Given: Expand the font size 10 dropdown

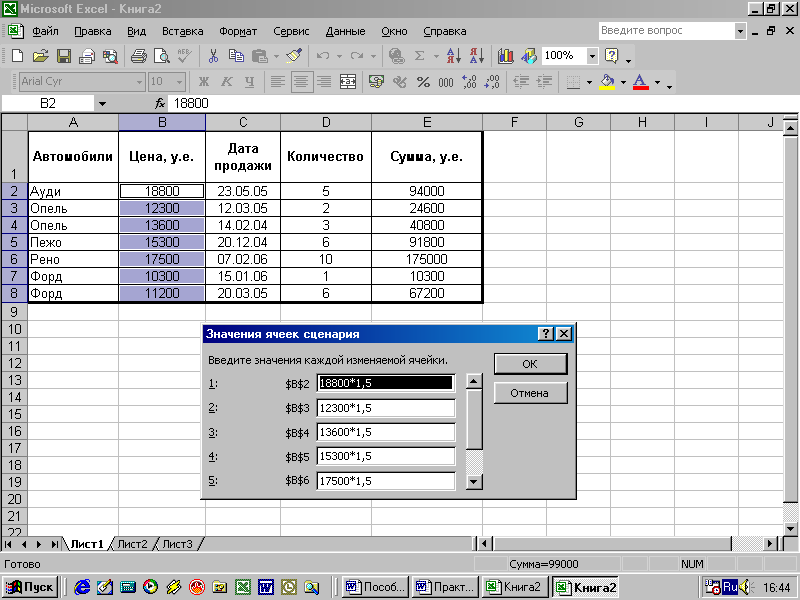Looking at the screenshot, I should point(179,82).
